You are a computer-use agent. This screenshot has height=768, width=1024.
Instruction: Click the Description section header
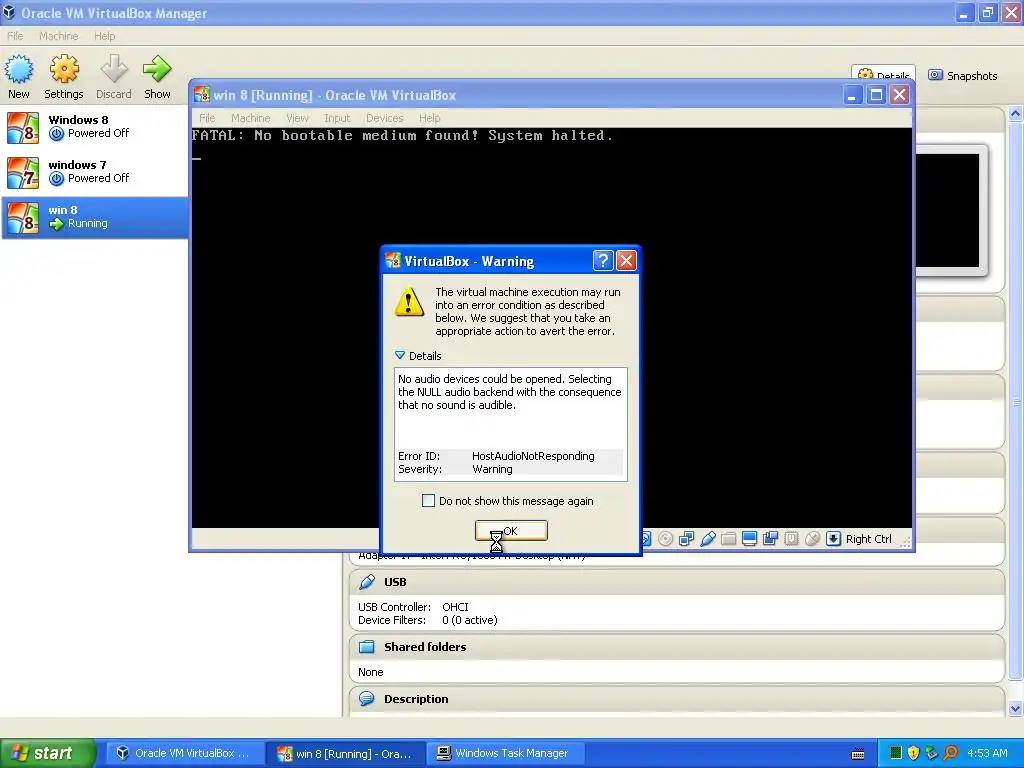click(x=677, y=699)
